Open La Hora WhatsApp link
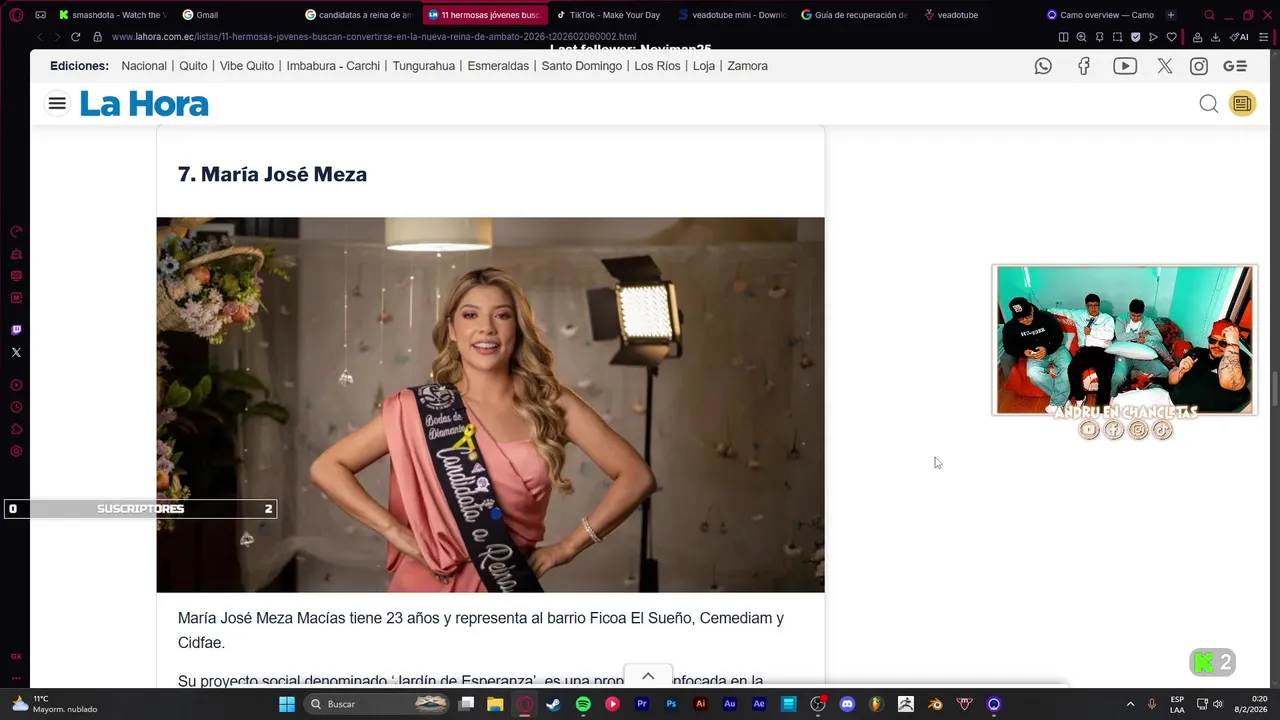The width and height of the screenshot is (1280, 720). 1043,66
